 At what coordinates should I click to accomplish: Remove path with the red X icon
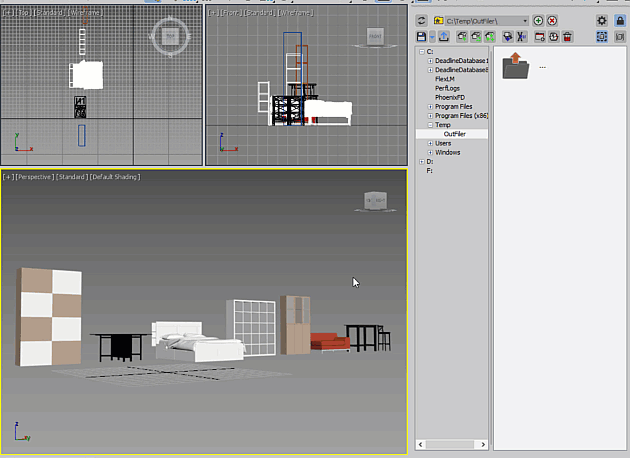click(x=552, y=20)
